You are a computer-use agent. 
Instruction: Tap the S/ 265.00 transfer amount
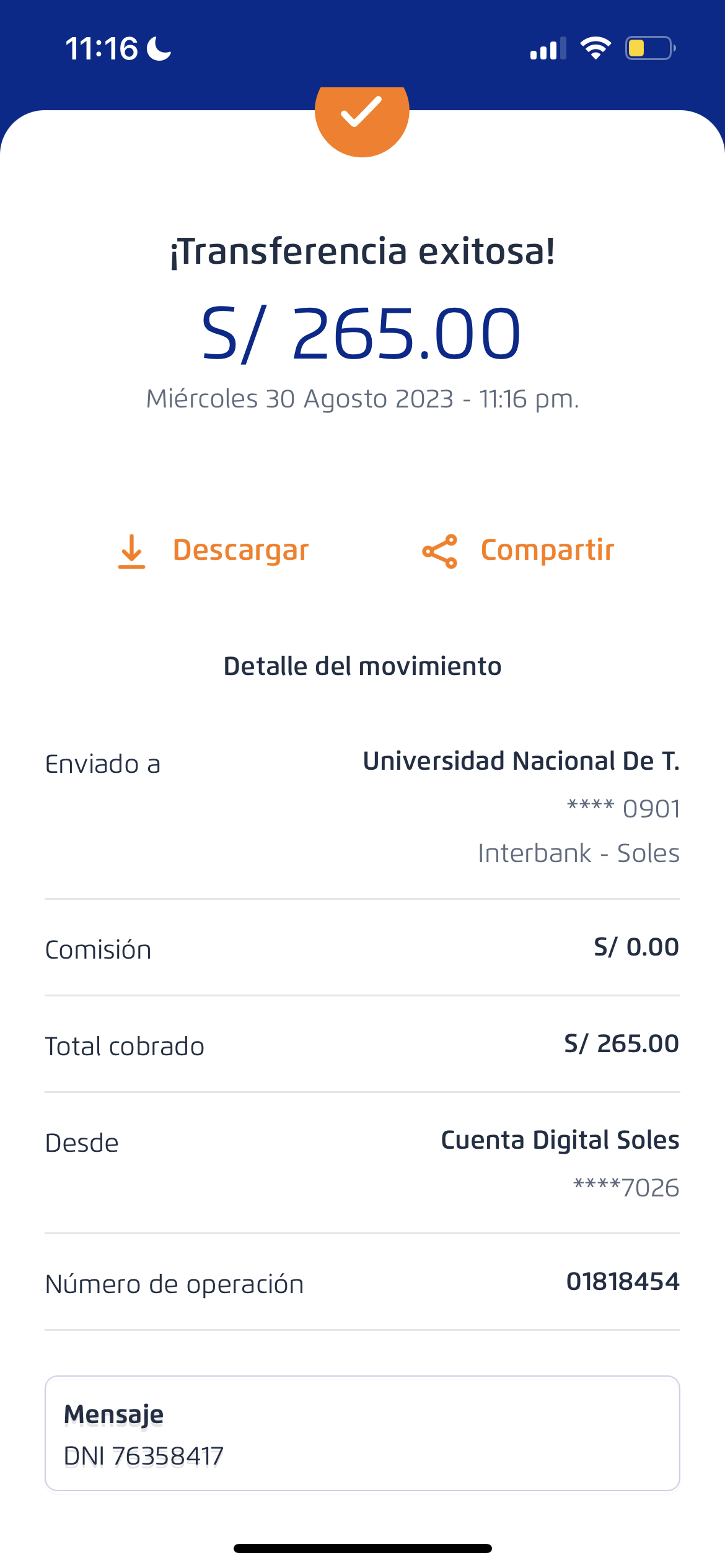(362, 334)
